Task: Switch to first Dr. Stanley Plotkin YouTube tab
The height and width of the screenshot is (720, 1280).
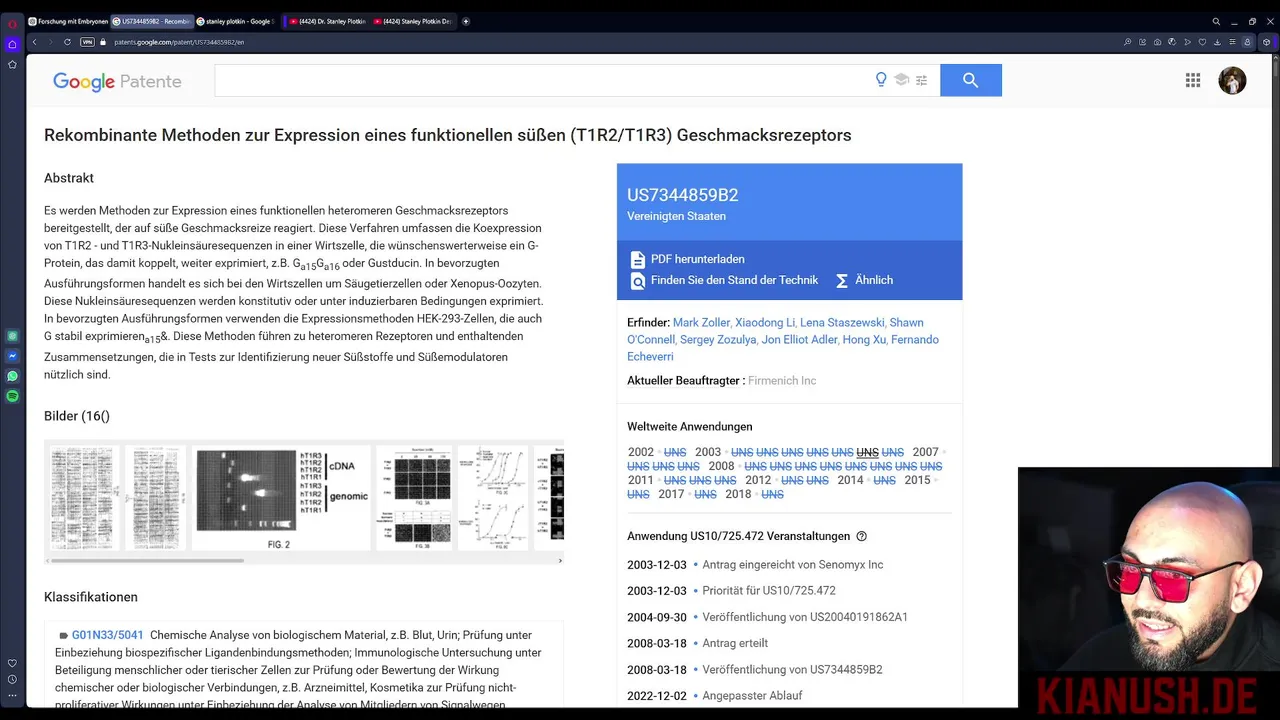Action: click(327, 21)
